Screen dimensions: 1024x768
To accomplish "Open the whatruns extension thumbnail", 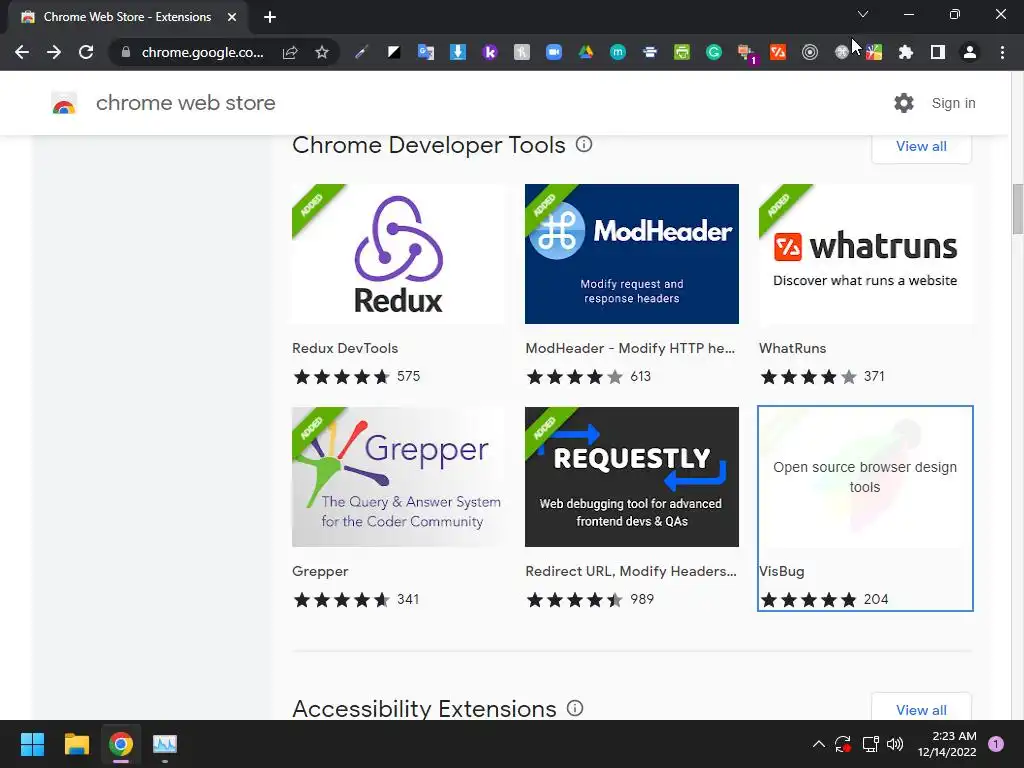I will [866, 254].
